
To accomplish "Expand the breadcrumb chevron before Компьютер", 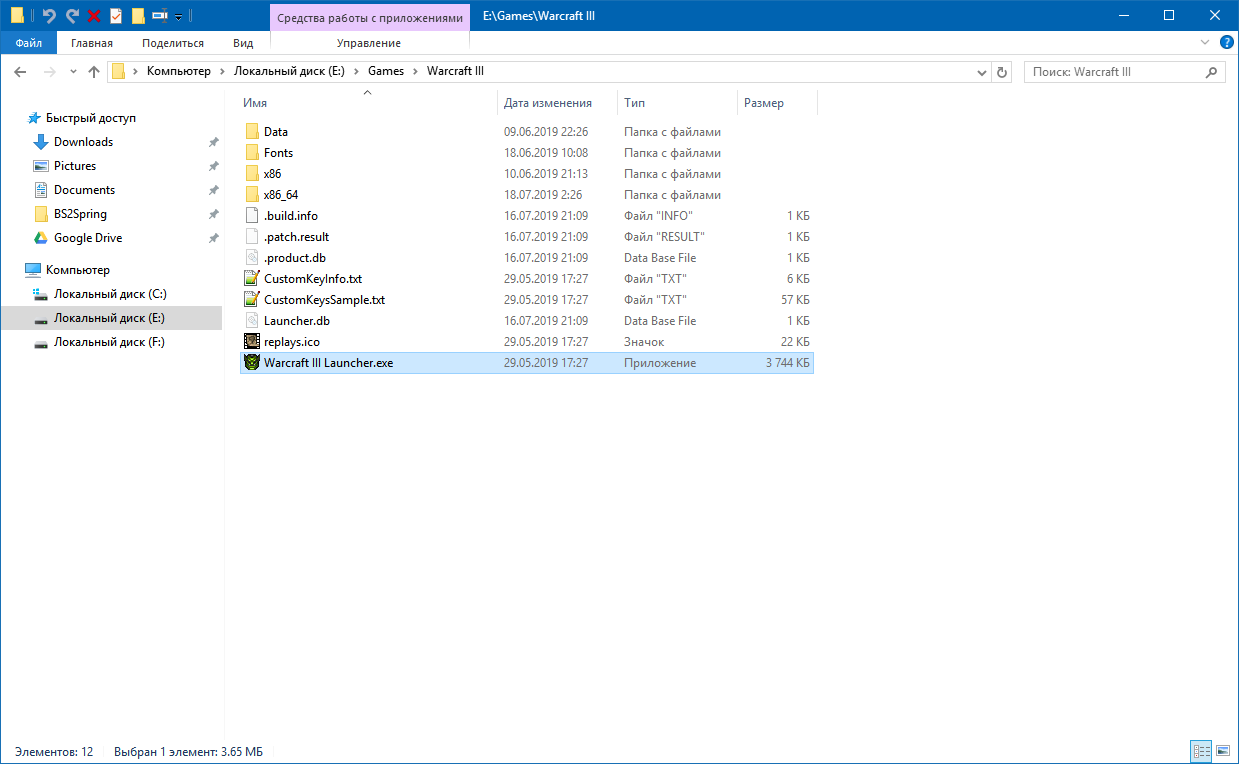I will click(x=136, y=72).
